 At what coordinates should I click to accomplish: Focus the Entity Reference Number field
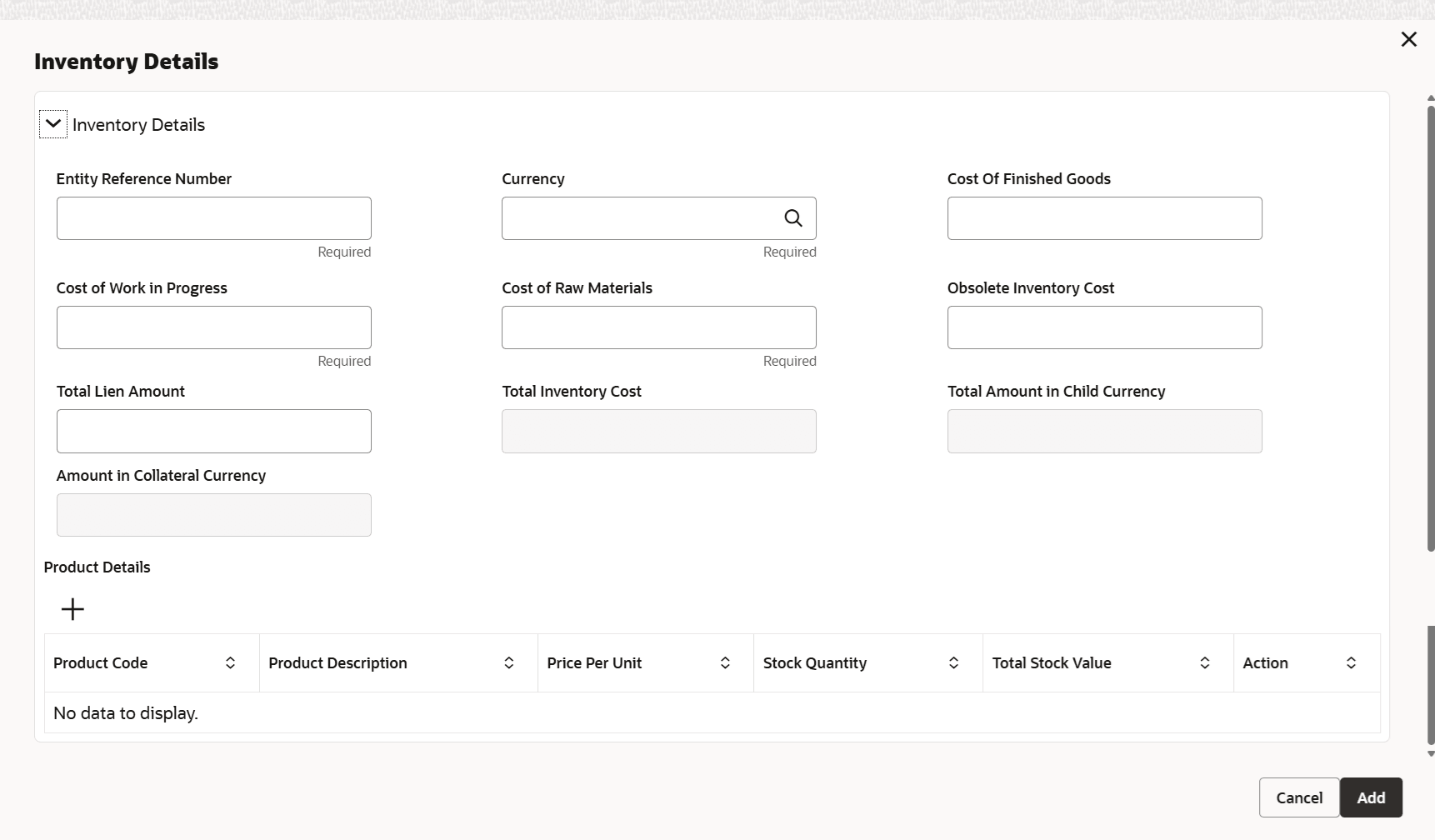click(x=213, y=218)
